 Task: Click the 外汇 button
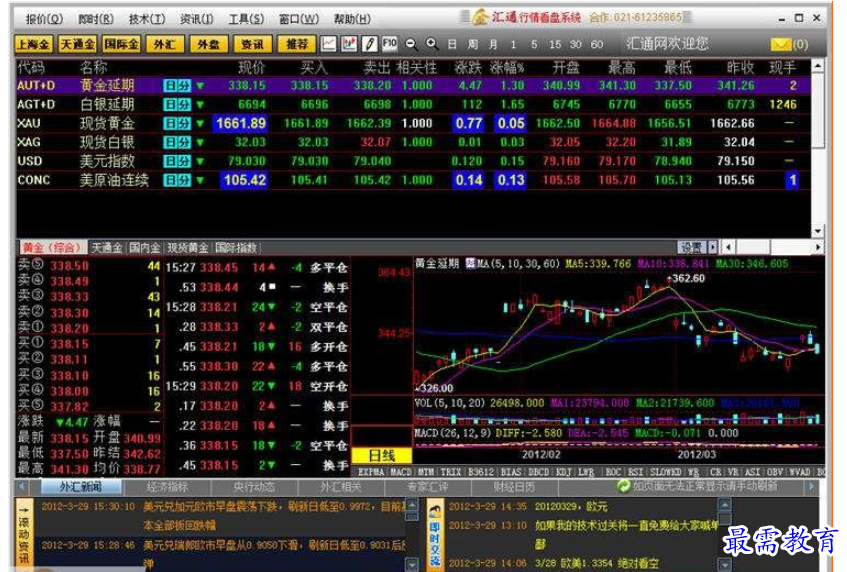165,44
